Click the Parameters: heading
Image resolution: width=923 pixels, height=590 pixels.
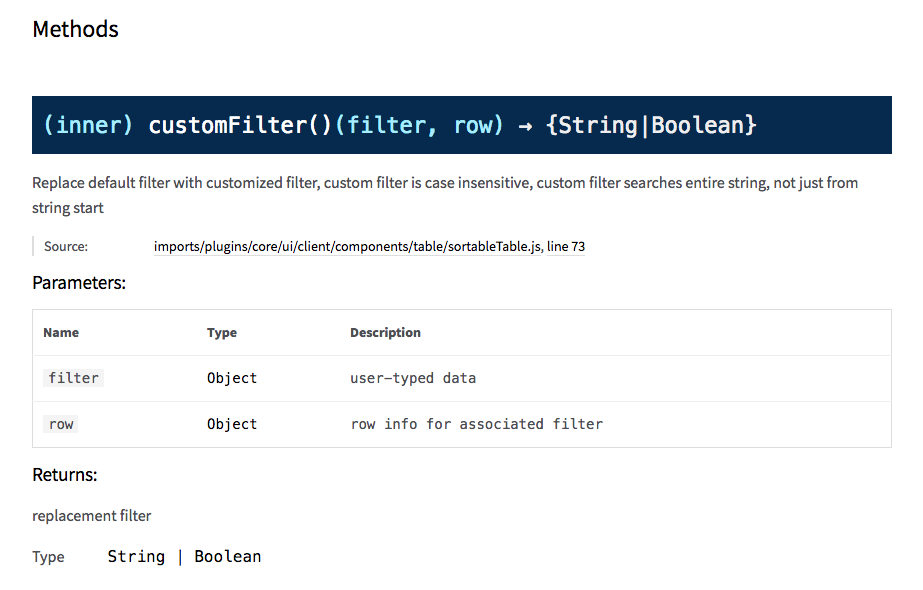coord(79,283)
